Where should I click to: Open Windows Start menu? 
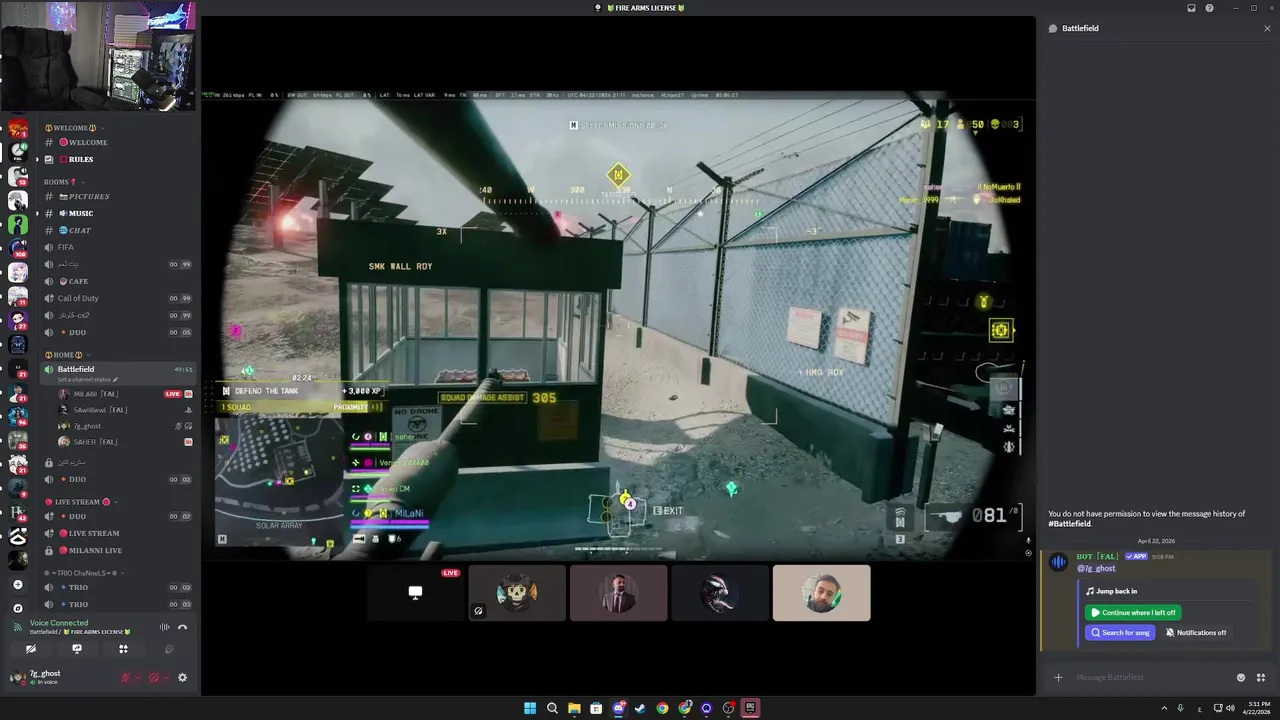(x=530, y=708)
